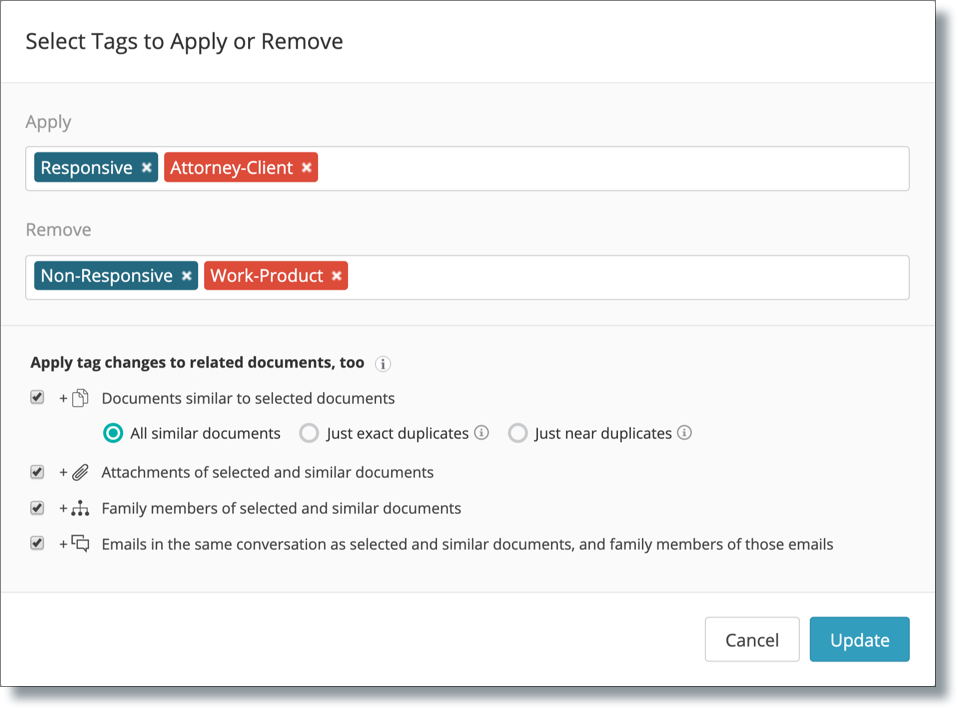Click the email conversation bubbles icon
Image resolution: width=958 pixels, height=709 pixels.
[80, 543]
